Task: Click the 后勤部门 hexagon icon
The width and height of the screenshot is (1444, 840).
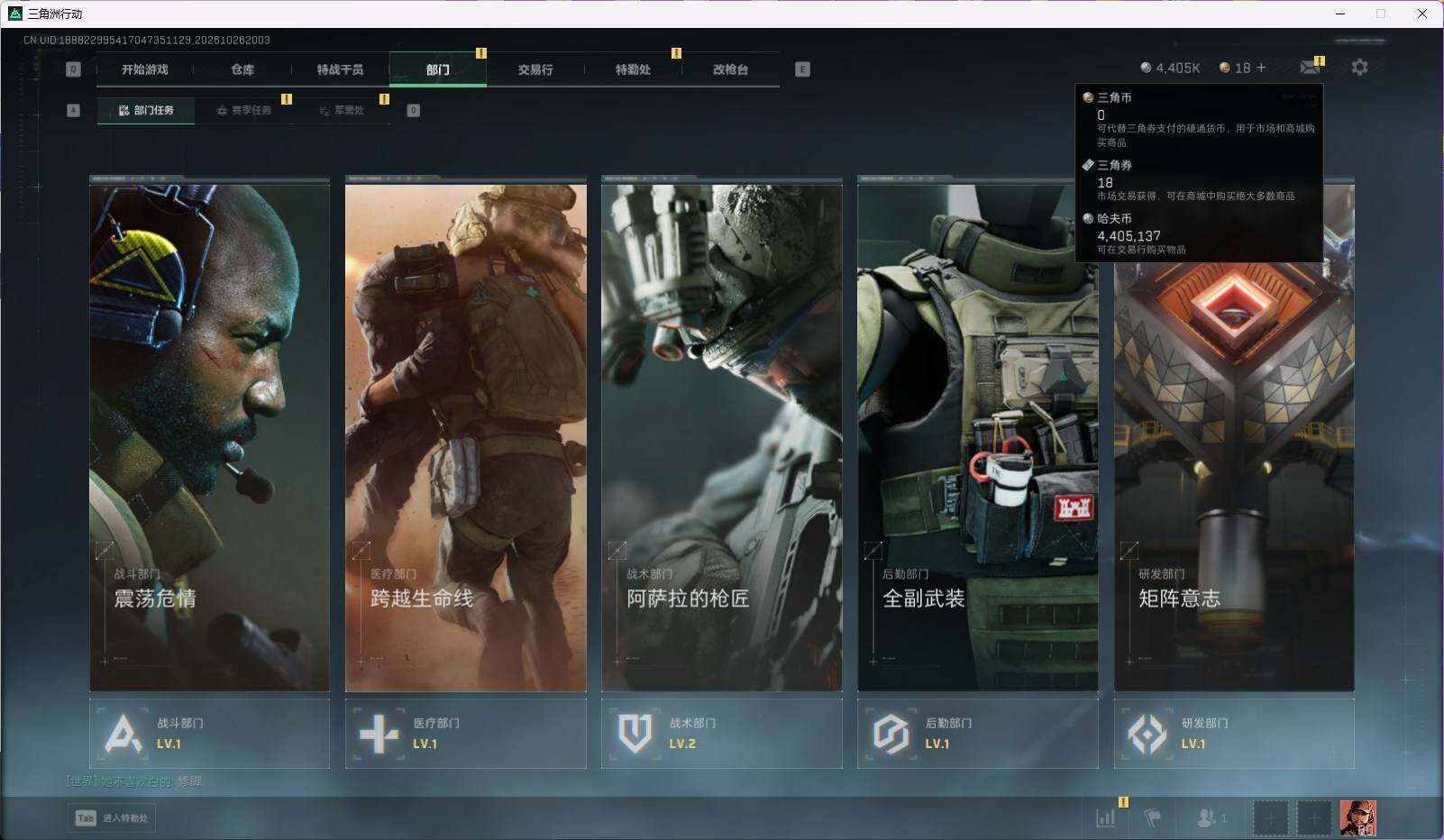Action: coord(891,734)
